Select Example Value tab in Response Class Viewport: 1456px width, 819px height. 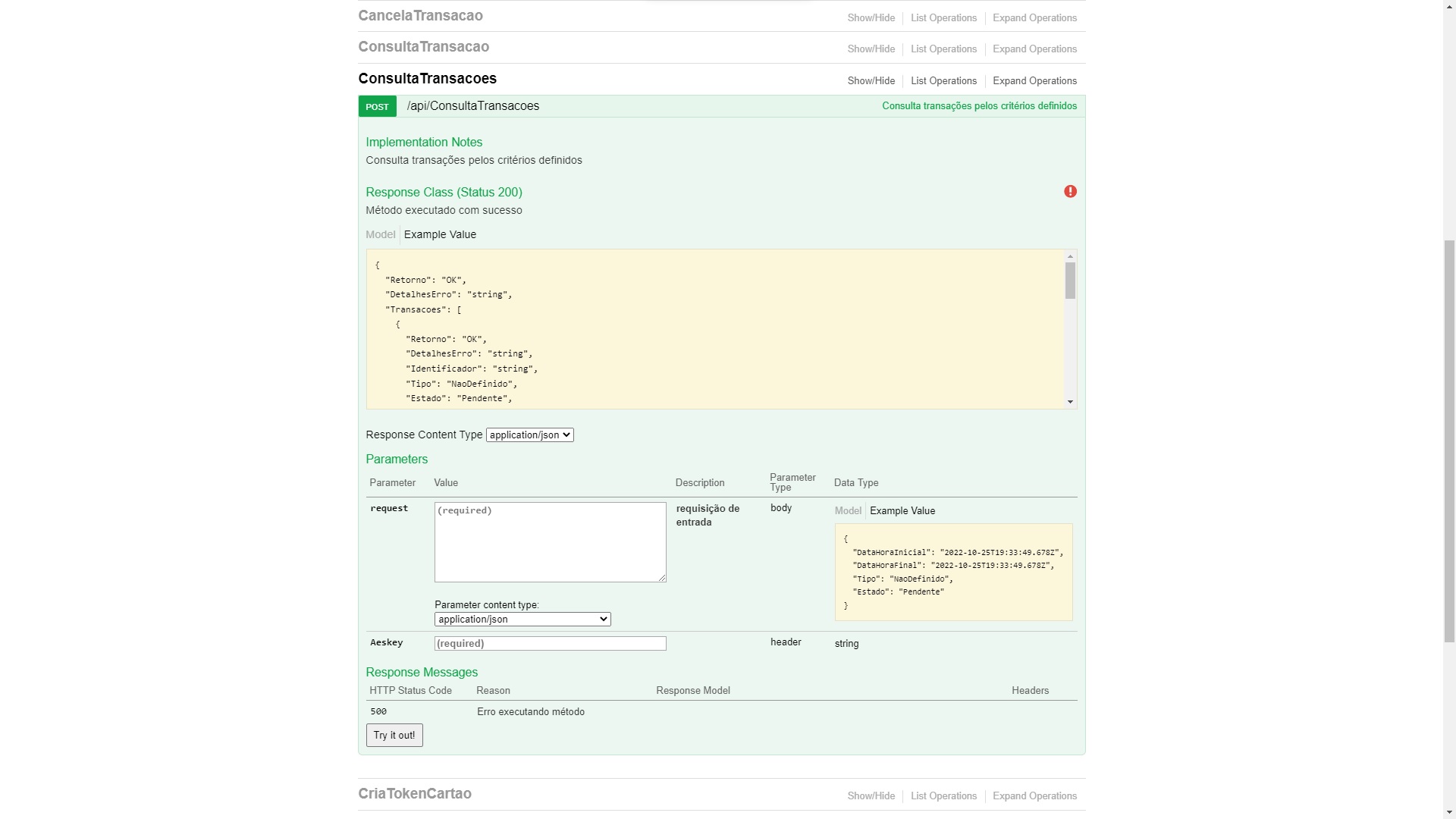[x=440, y=235]
